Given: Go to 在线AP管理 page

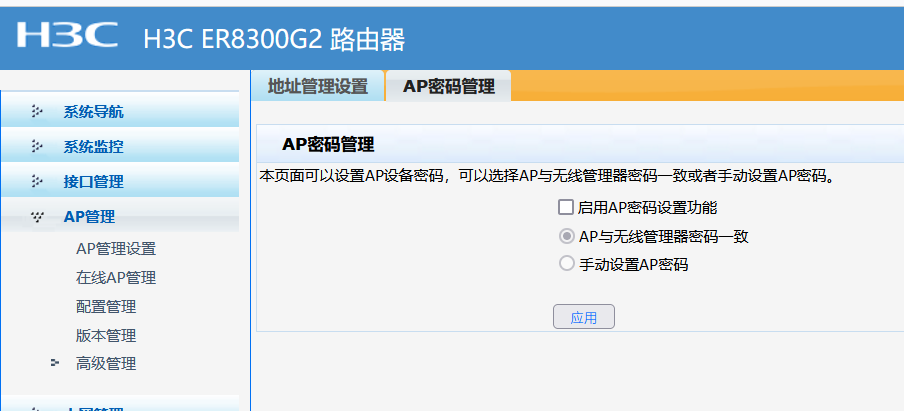Looking at the screenshot, I should tap(116, 278).
